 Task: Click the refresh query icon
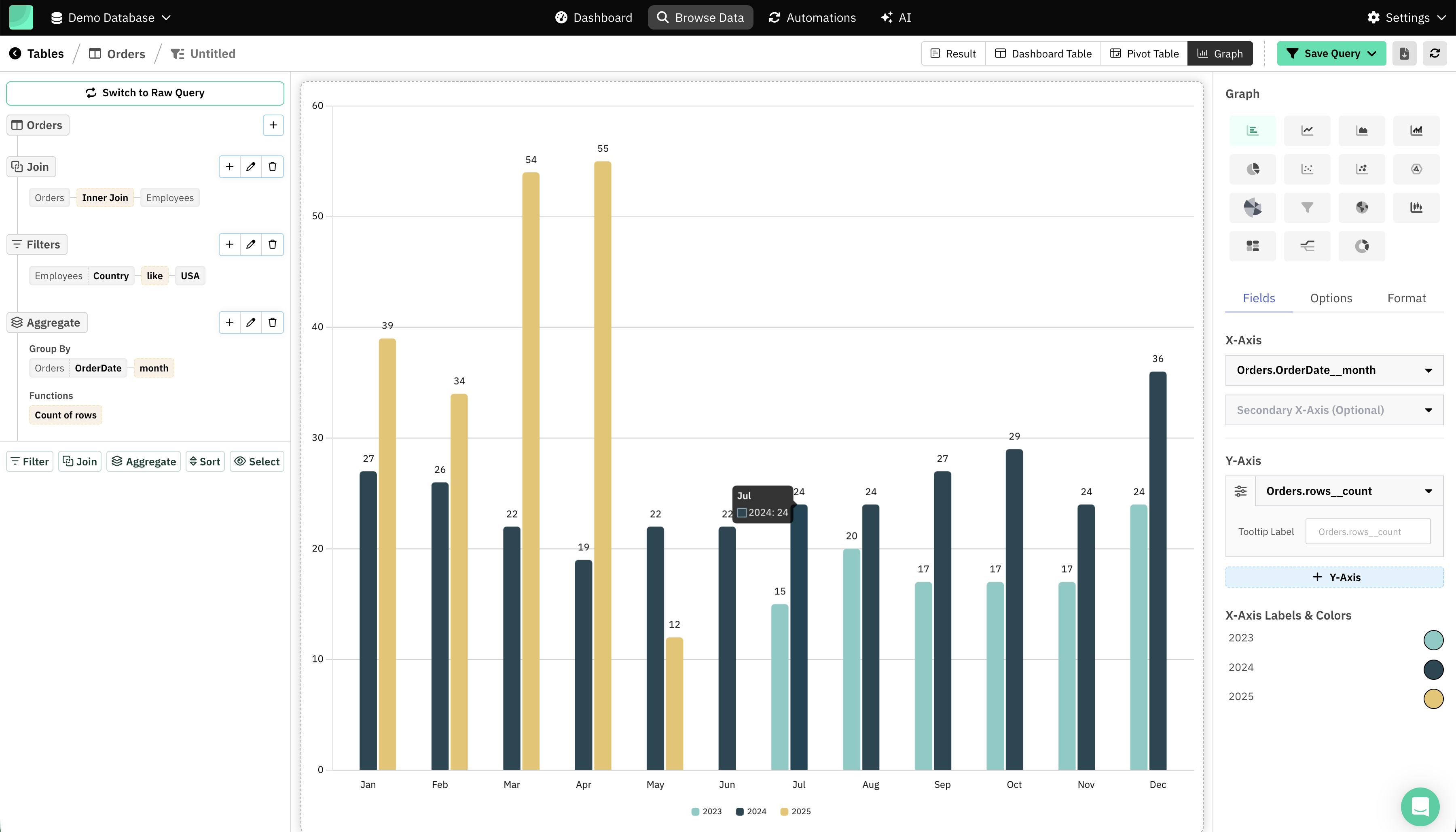(1434, 54)
